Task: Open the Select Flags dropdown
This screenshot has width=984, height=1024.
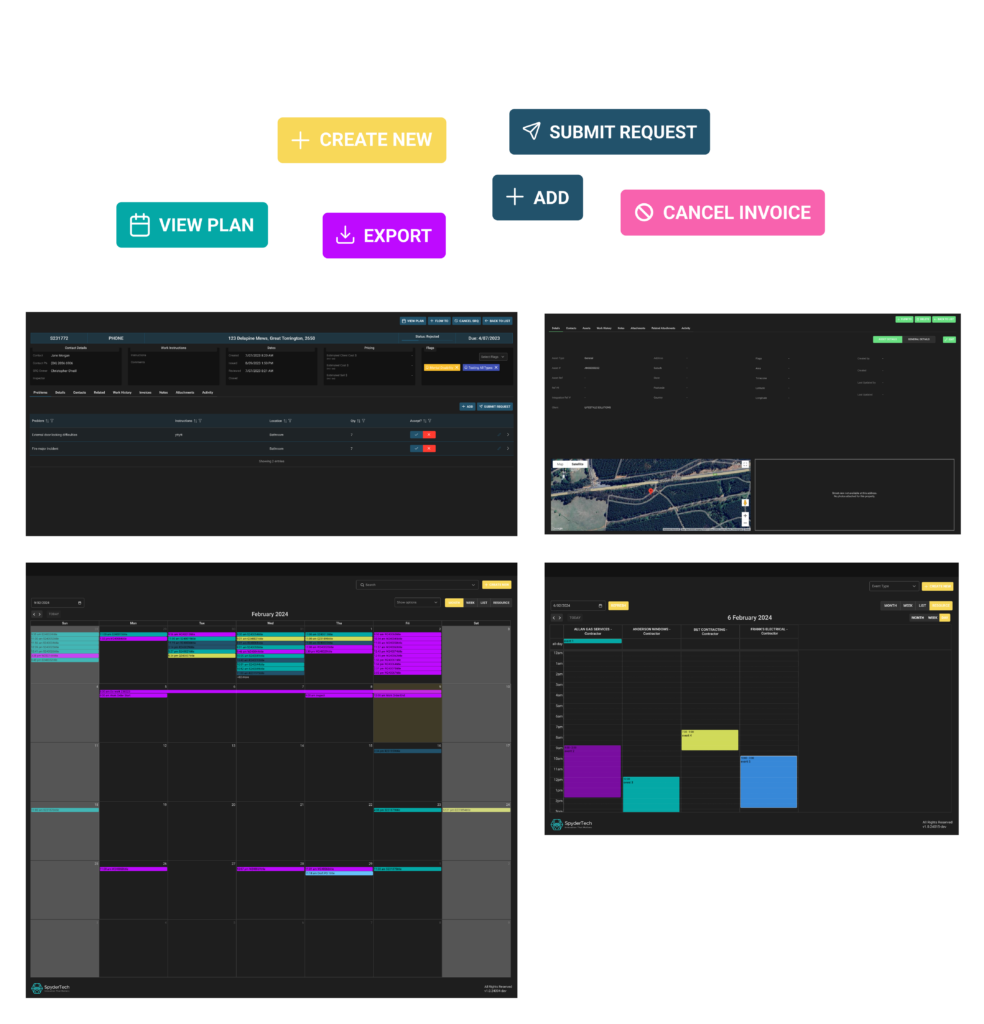Action: click(x=491, y=356)
